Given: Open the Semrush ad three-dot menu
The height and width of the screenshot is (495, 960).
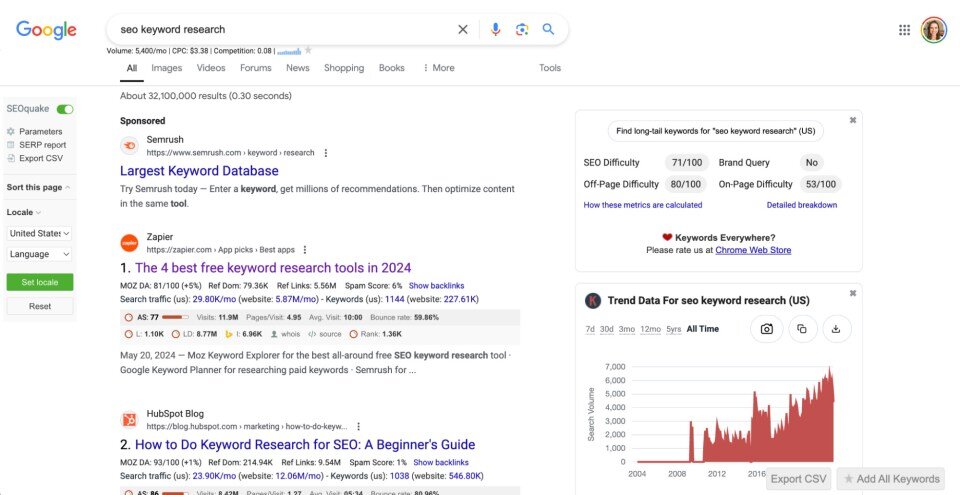Looking at the screenshot, I should [326, 153].
